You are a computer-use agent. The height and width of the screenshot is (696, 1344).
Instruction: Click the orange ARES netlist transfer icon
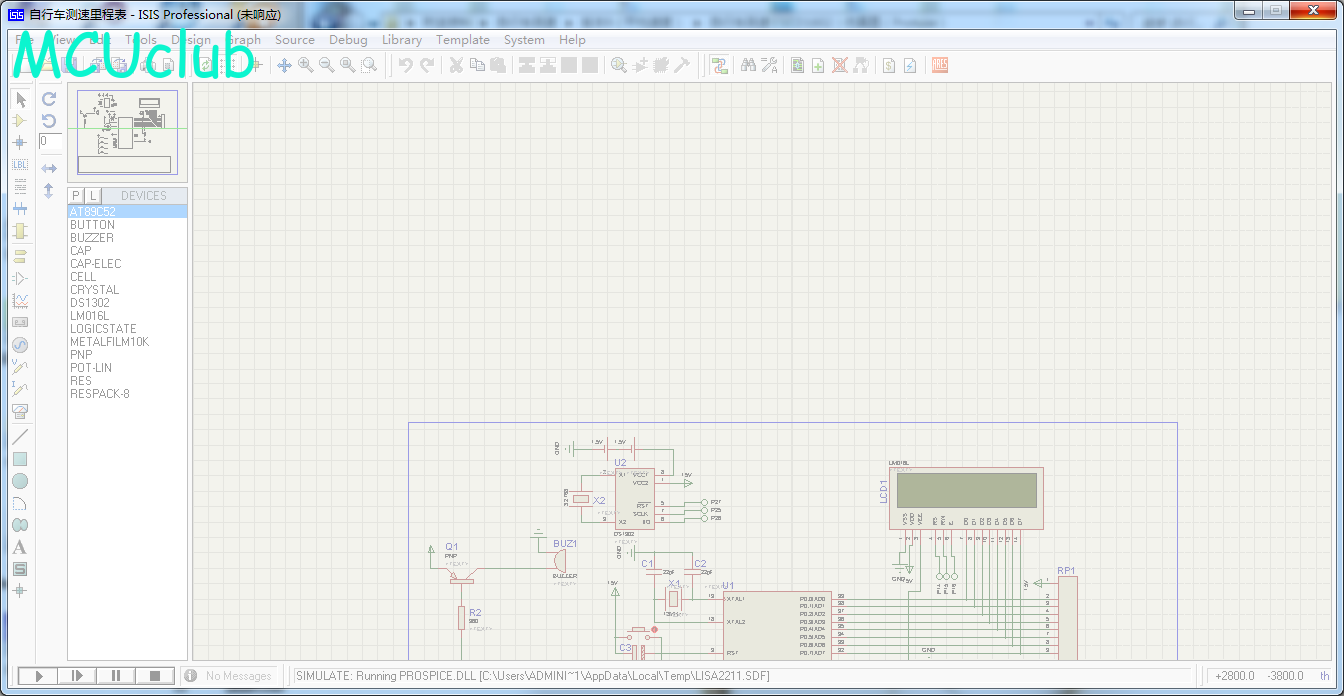click(939, 65)
